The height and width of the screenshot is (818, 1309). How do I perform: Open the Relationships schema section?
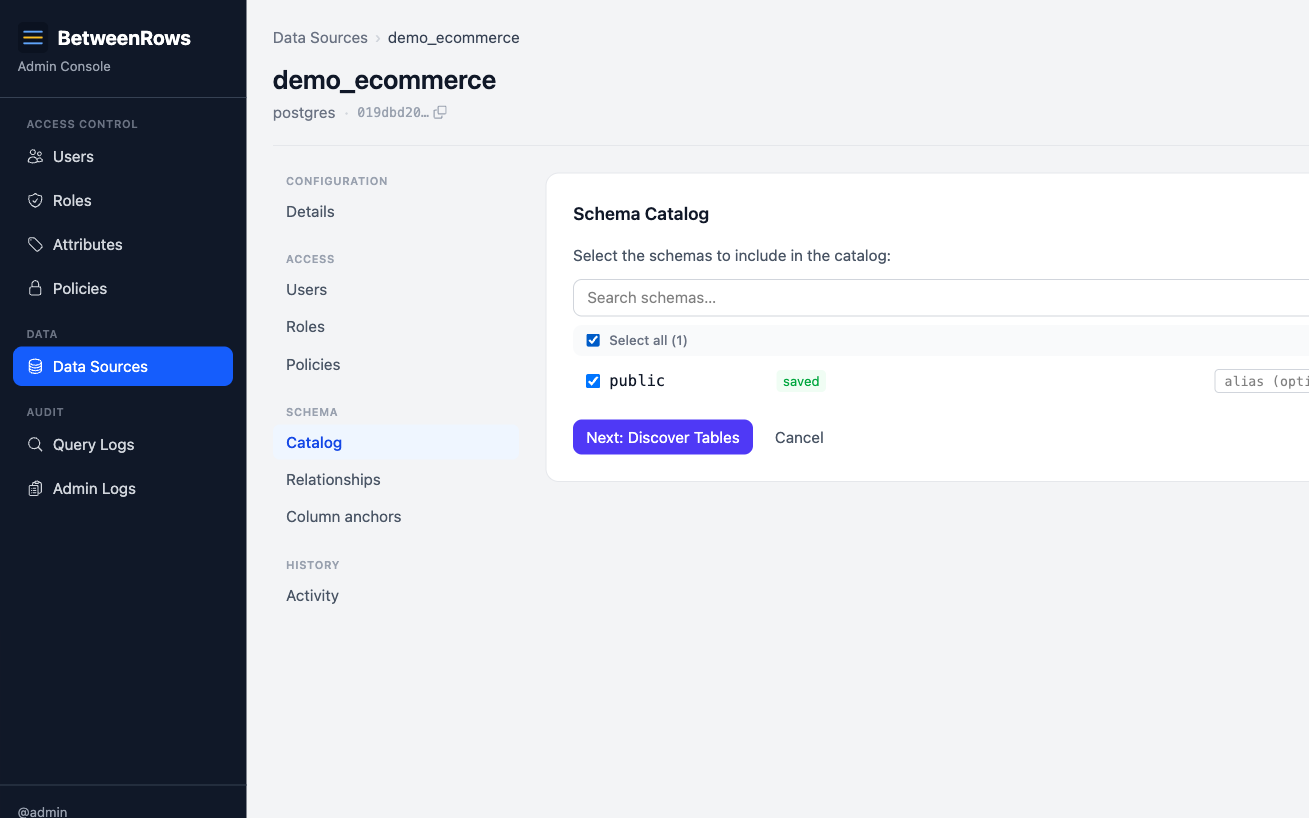(x=396, y=480)
